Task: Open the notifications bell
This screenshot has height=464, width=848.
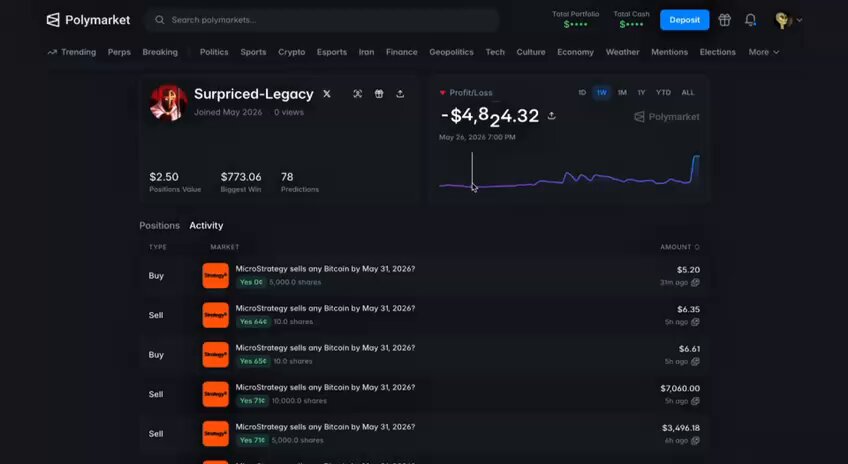Action: [x=750, y=20]
